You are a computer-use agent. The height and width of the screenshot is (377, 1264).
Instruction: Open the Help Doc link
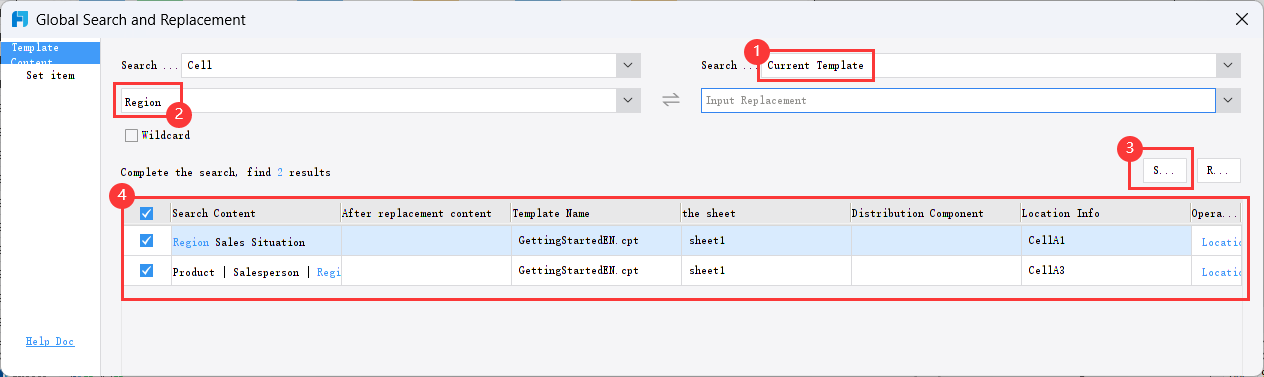pos(50,342)
